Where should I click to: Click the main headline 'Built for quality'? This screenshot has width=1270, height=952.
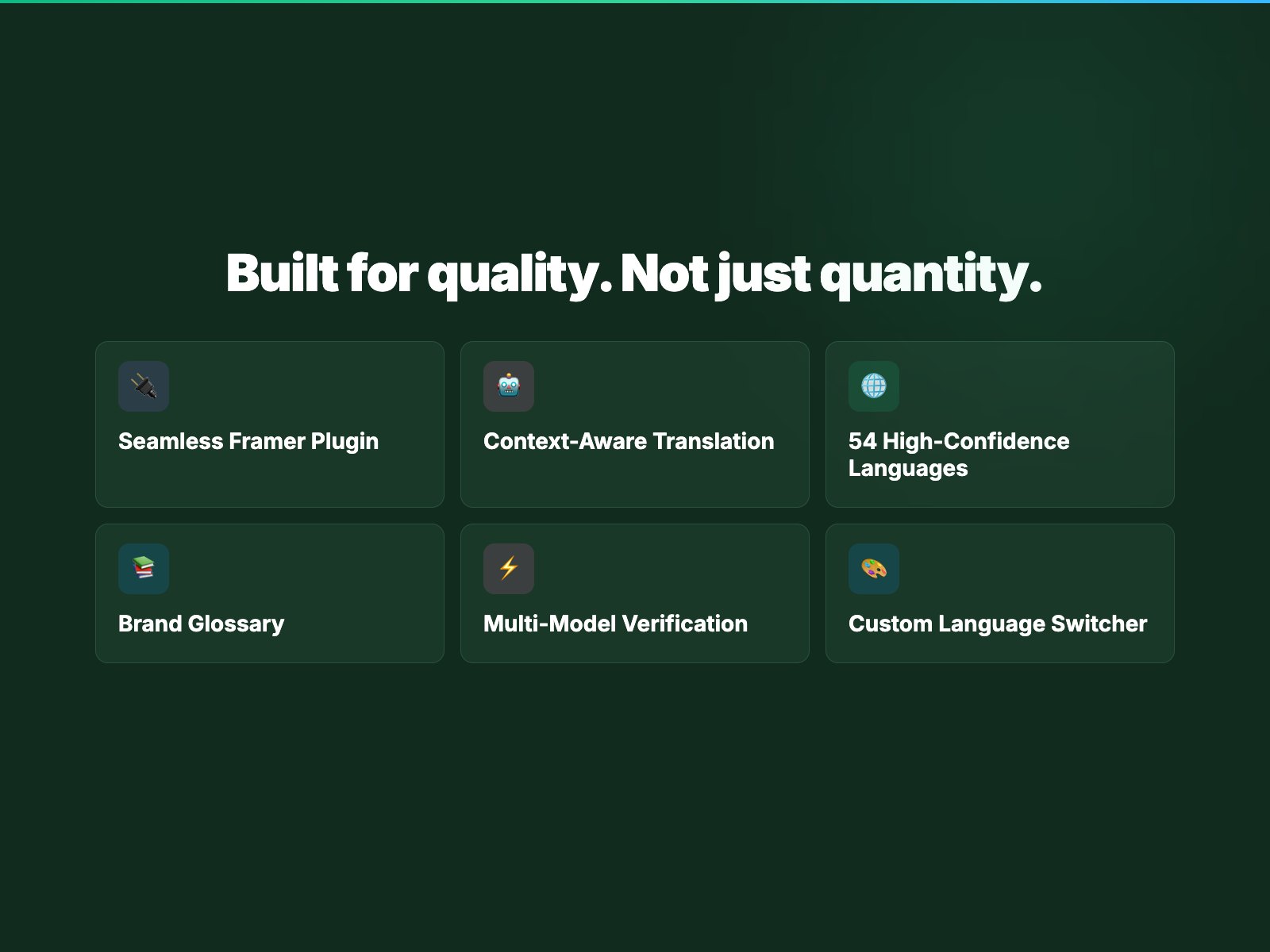(413, 273)
